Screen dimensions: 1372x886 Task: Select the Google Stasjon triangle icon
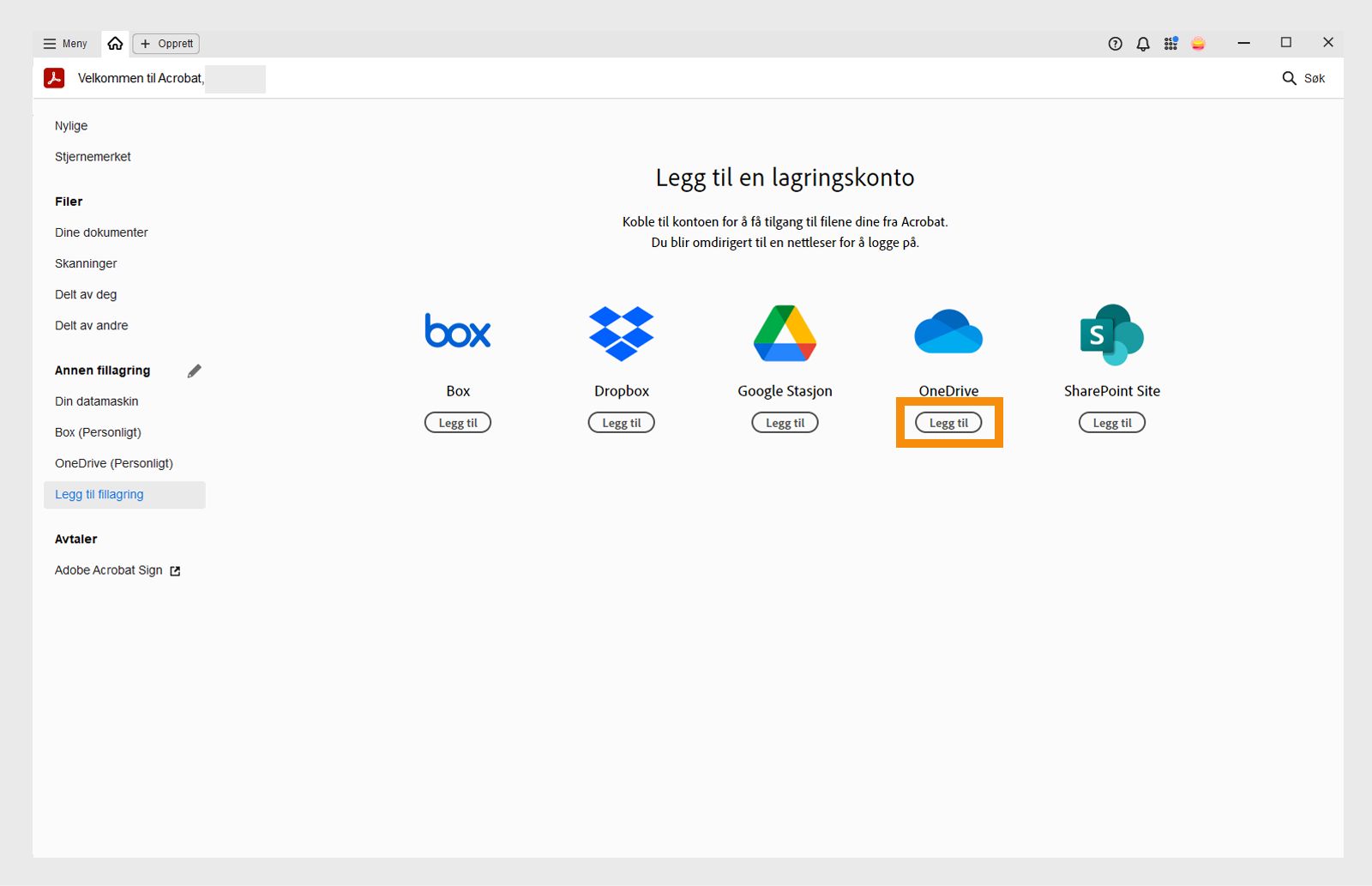pyautogui.click(x=784, y=333)
